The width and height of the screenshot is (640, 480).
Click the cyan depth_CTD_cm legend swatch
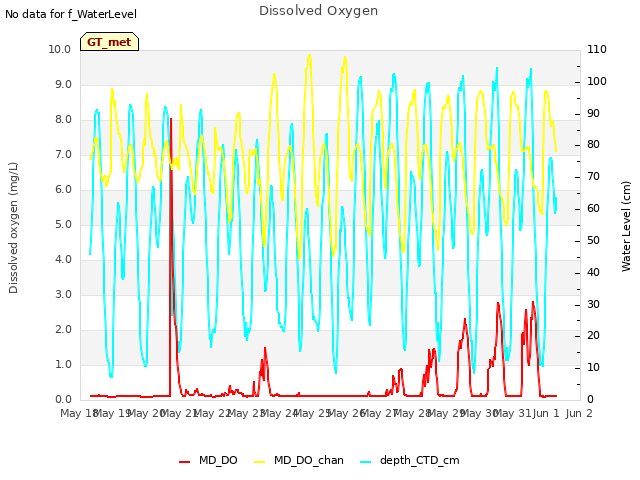click(366, 462)
